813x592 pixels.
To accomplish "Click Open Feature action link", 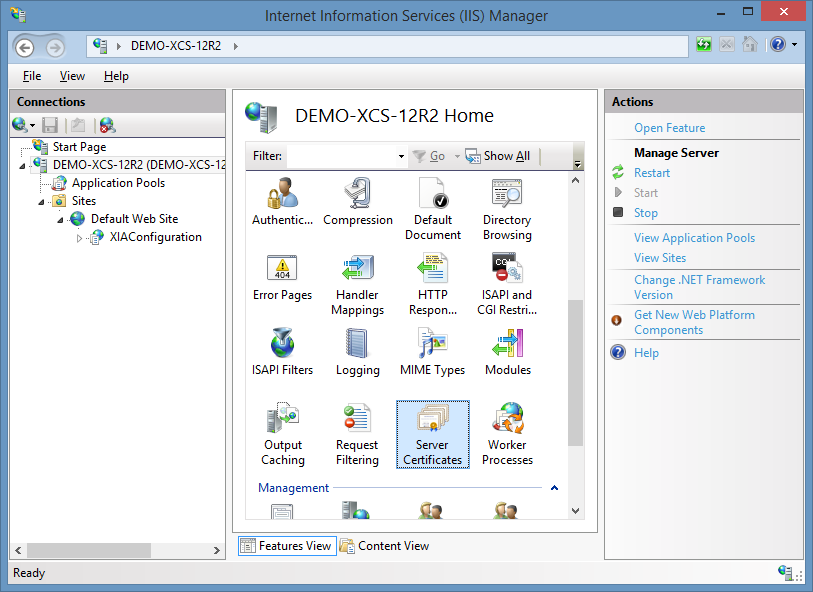I will pyautogui.click(x=669, y=128).
